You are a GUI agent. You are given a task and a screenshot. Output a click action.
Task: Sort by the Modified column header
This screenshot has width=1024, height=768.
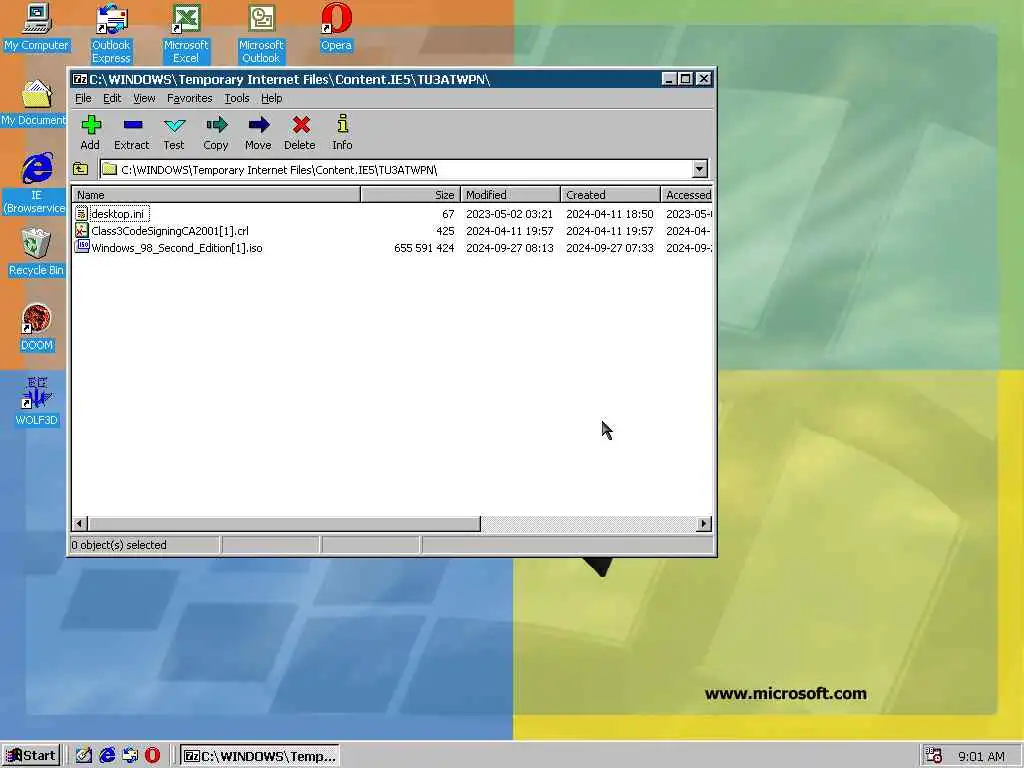511,195
